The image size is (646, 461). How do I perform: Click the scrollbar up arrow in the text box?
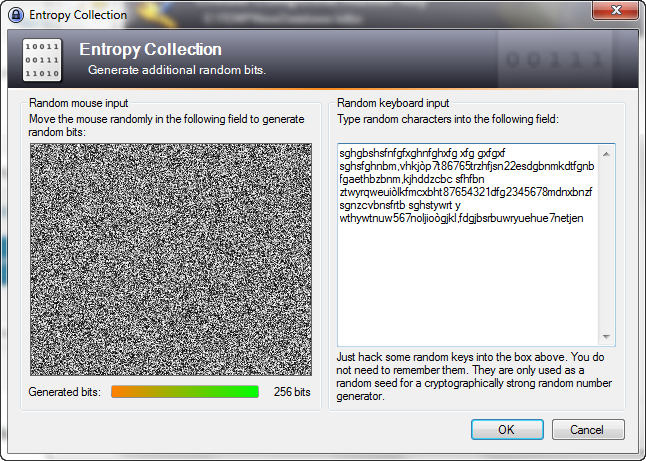(x=607, y=151)
